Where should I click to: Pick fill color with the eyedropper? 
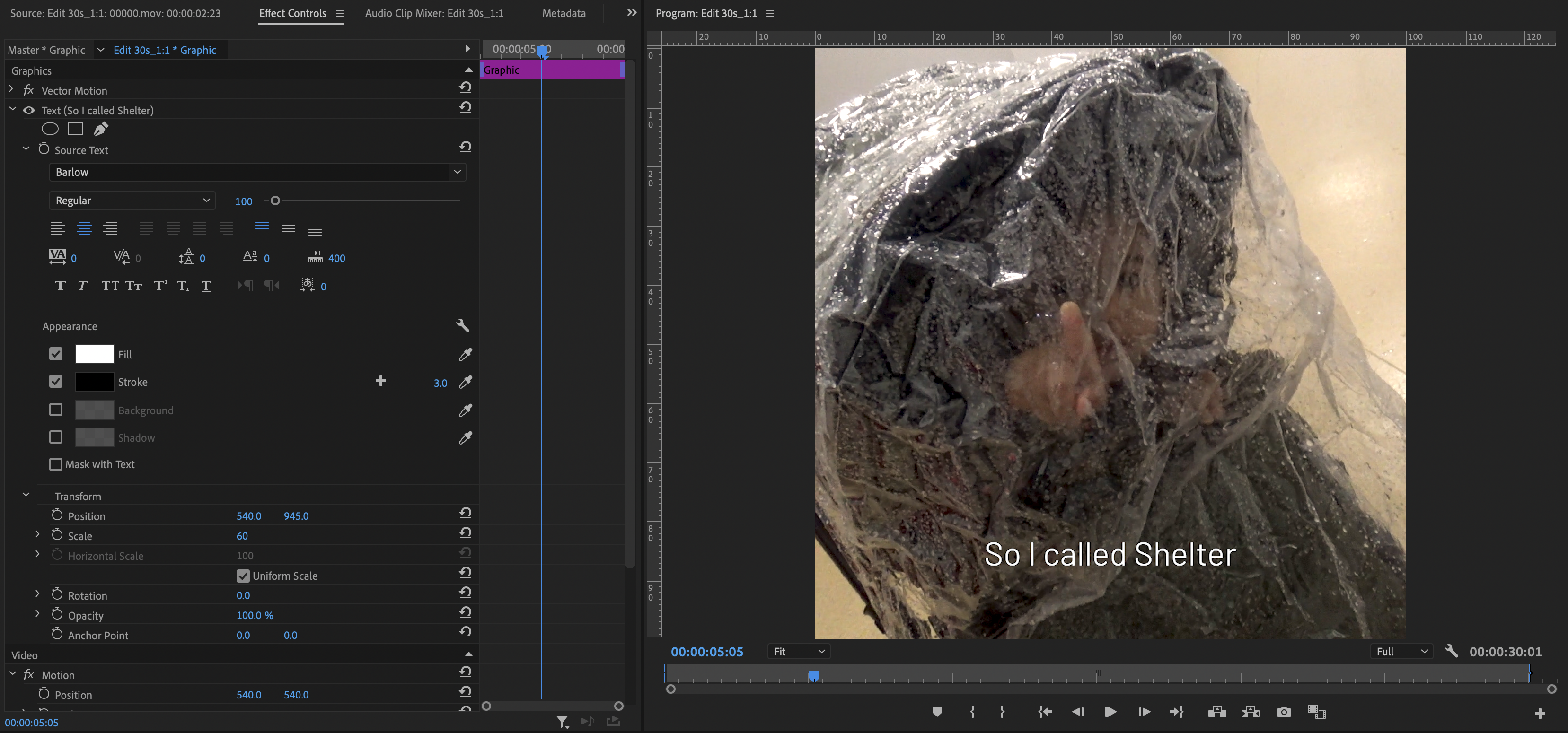pyautogui.click(x=465, y=355)
